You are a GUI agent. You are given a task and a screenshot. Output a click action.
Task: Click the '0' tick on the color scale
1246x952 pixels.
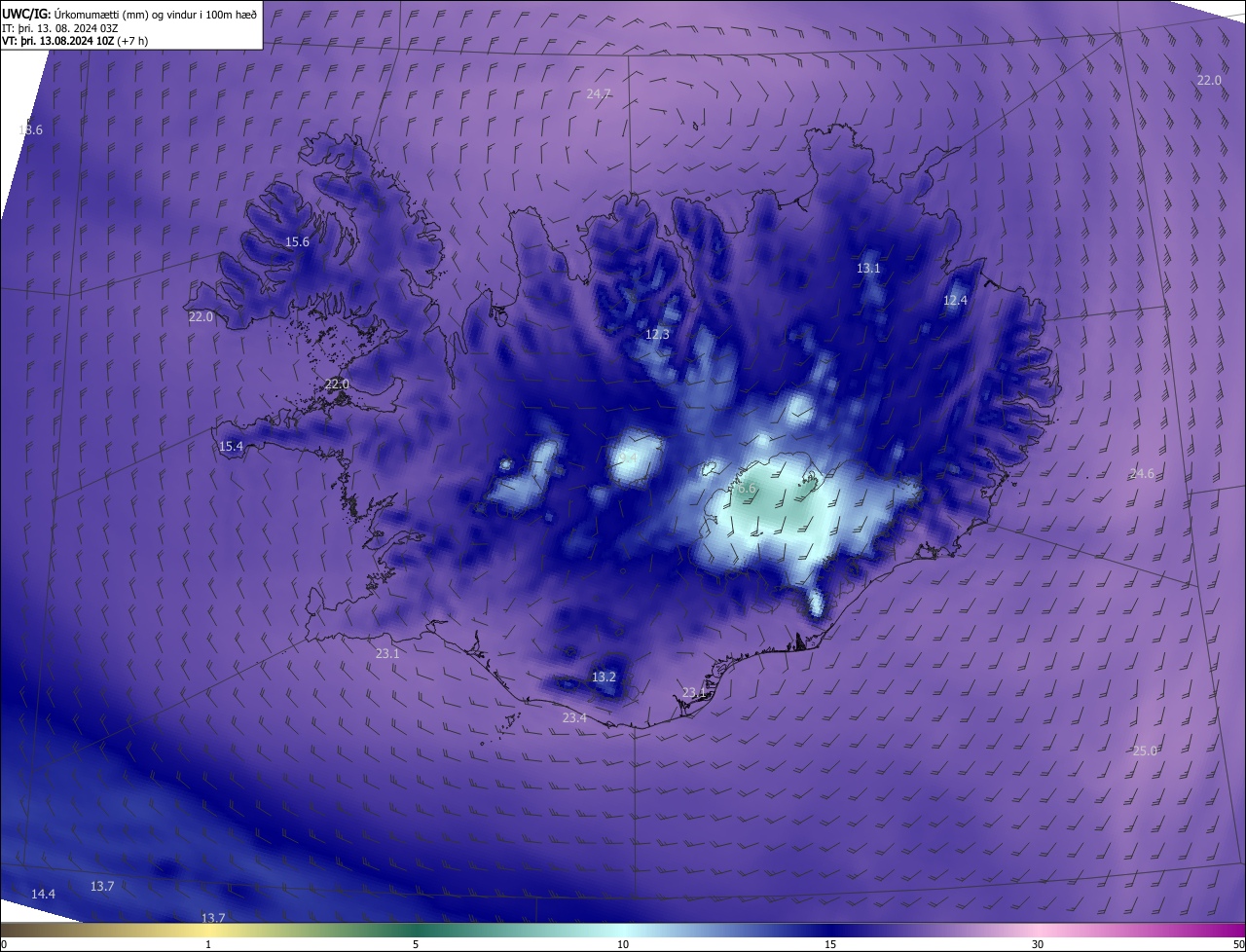[x=4, y=945]
